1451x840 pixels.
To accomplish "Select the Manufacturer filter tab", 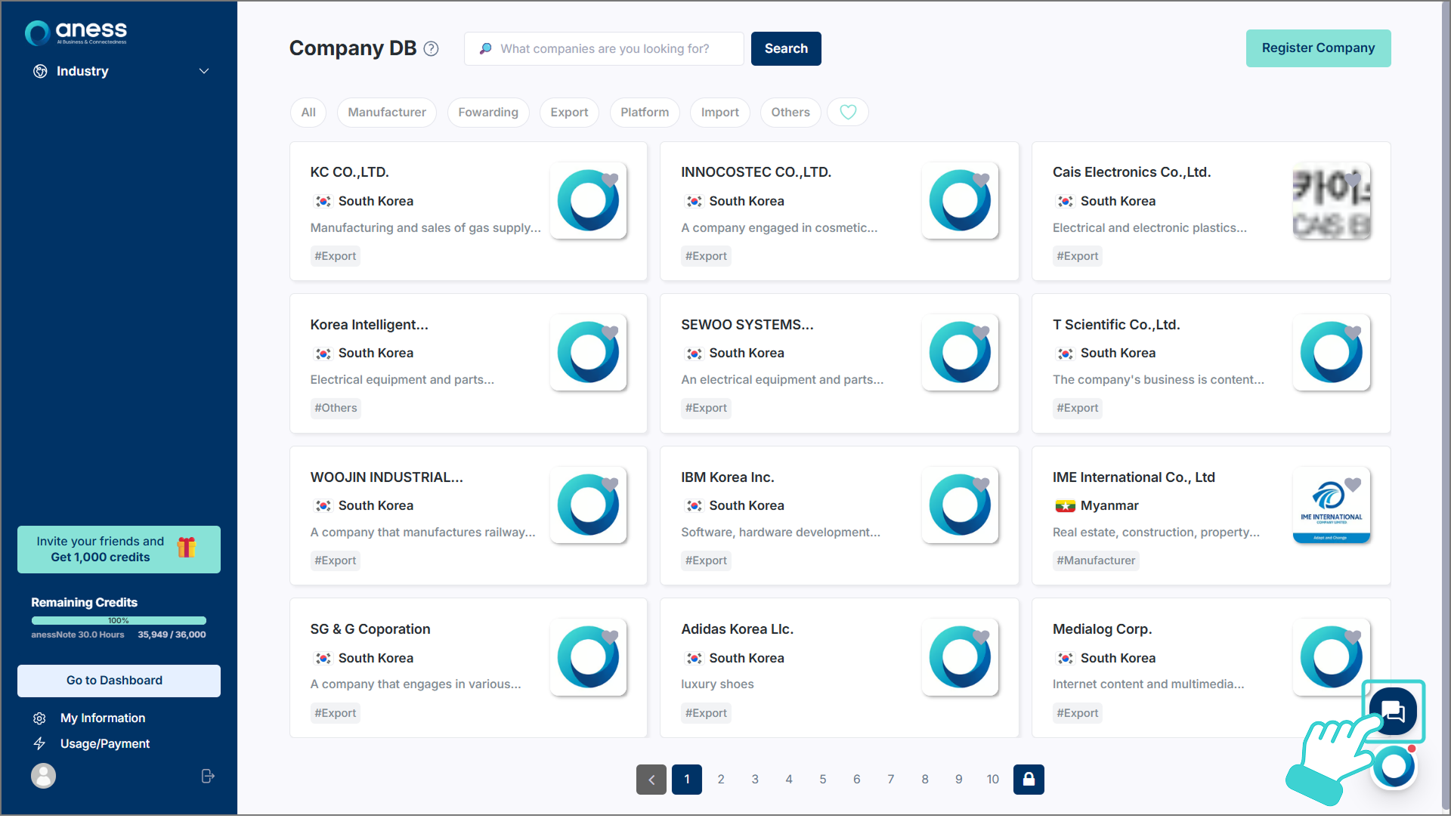I will 387,113.
